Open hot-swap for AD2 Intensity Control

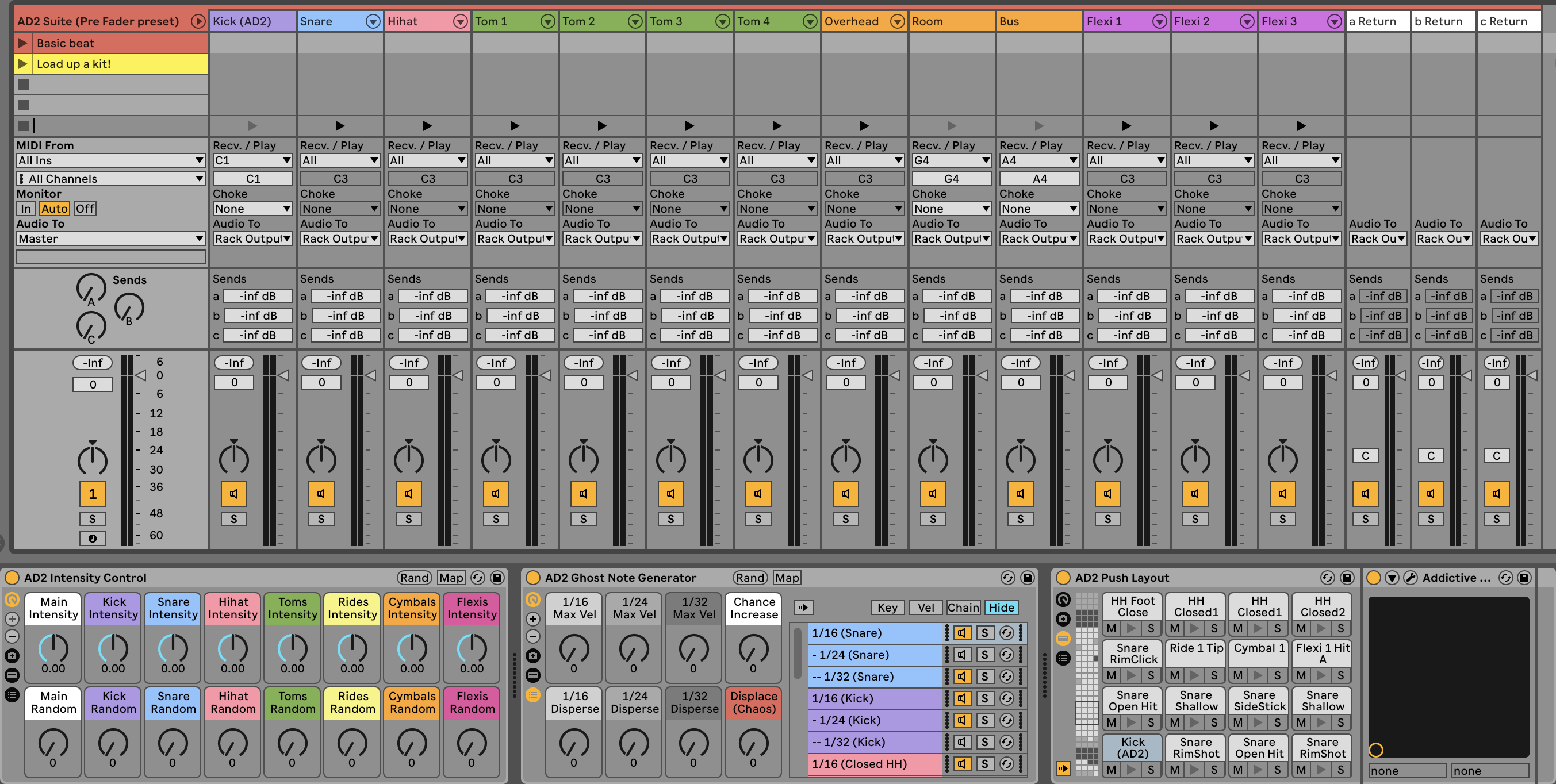[x=477, y=578]
